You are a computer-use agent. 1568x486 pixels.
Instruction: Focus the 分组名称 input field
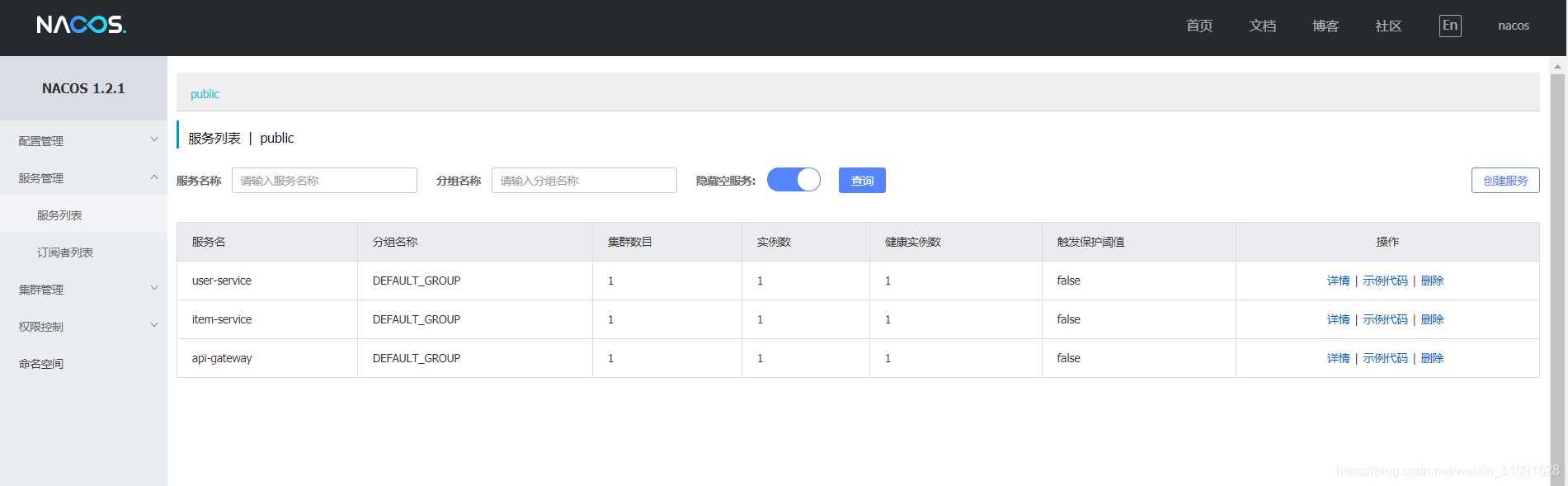(x=584, y=180)
